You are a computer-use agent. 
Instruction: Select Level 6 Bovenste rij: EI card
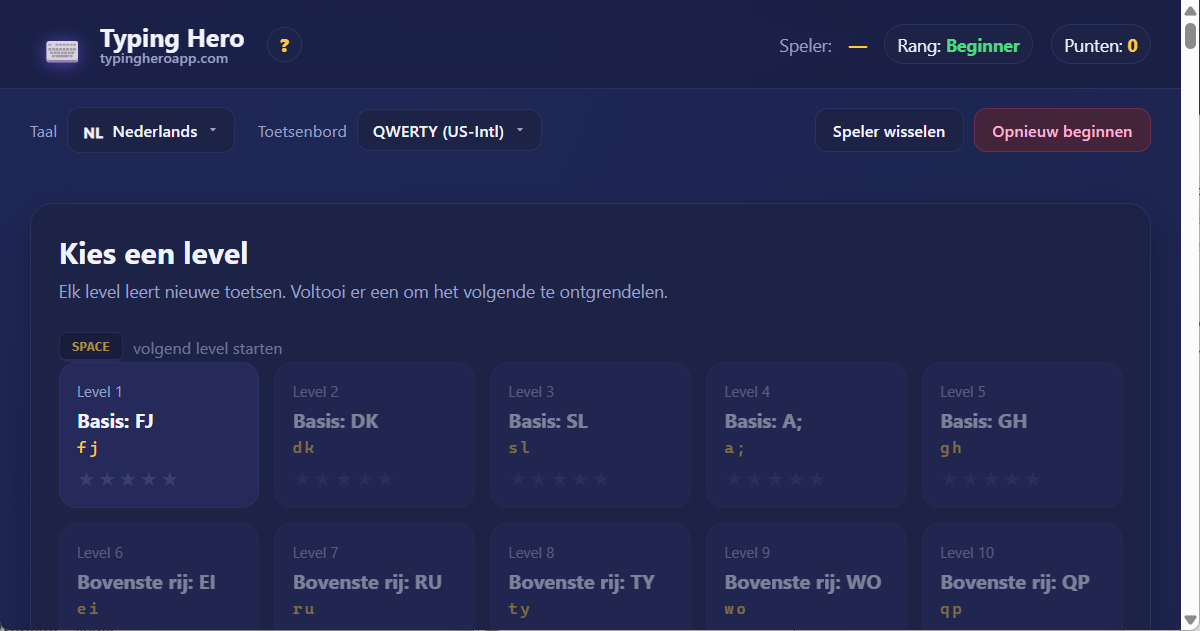click(159, 577)
